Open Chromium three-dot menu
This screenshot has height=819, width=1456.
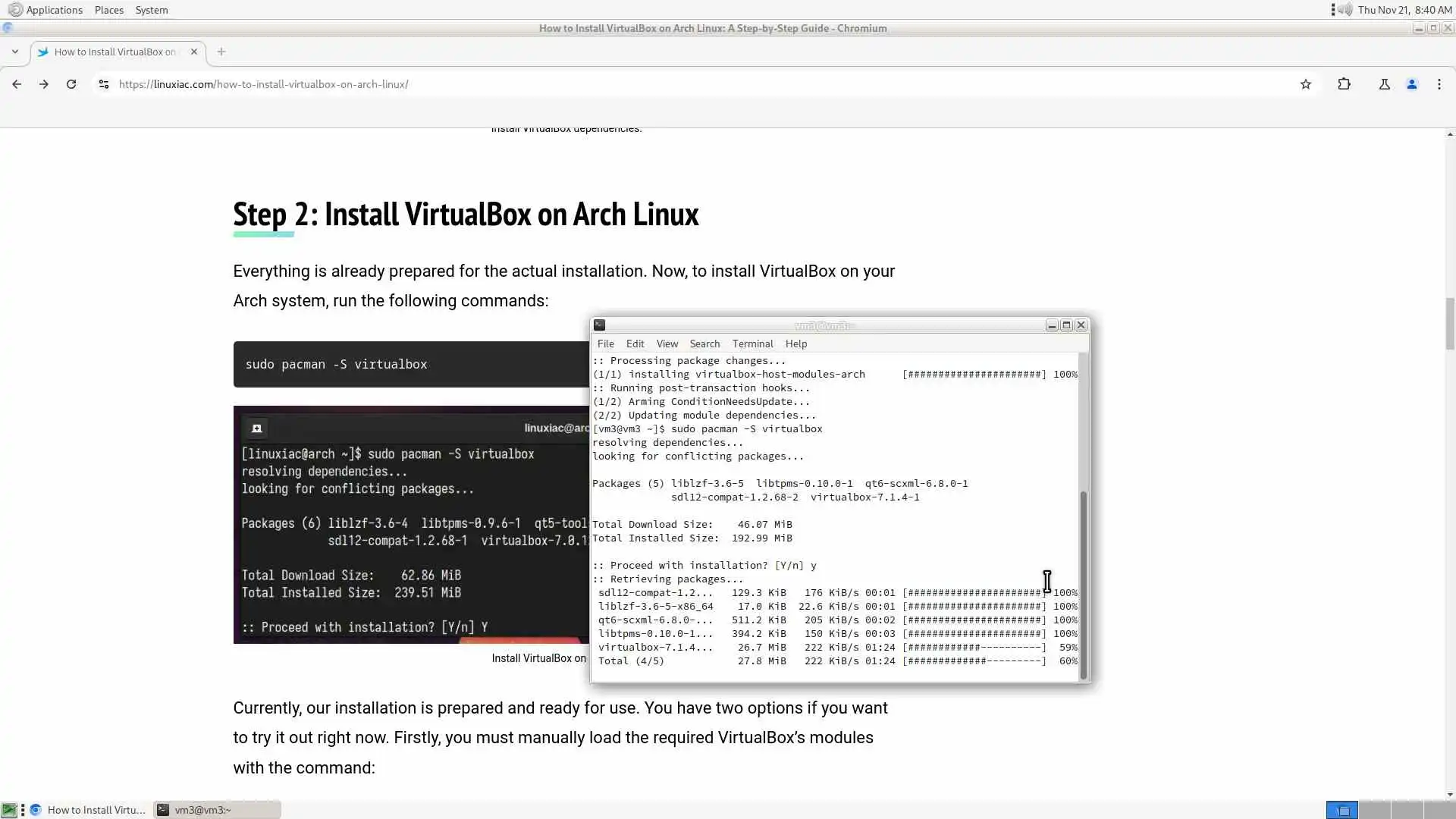coord(1439,84)
